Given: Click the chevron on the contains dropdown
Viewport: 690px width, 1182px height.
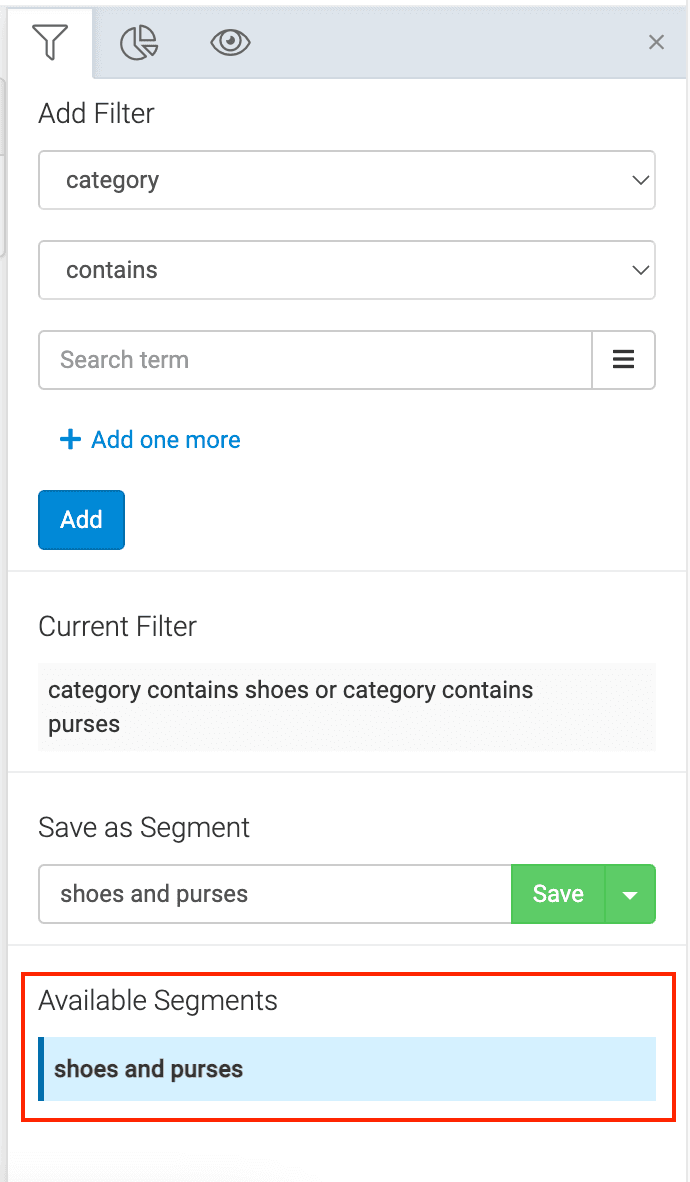Looking at the screenshot, I should (640, 270).
